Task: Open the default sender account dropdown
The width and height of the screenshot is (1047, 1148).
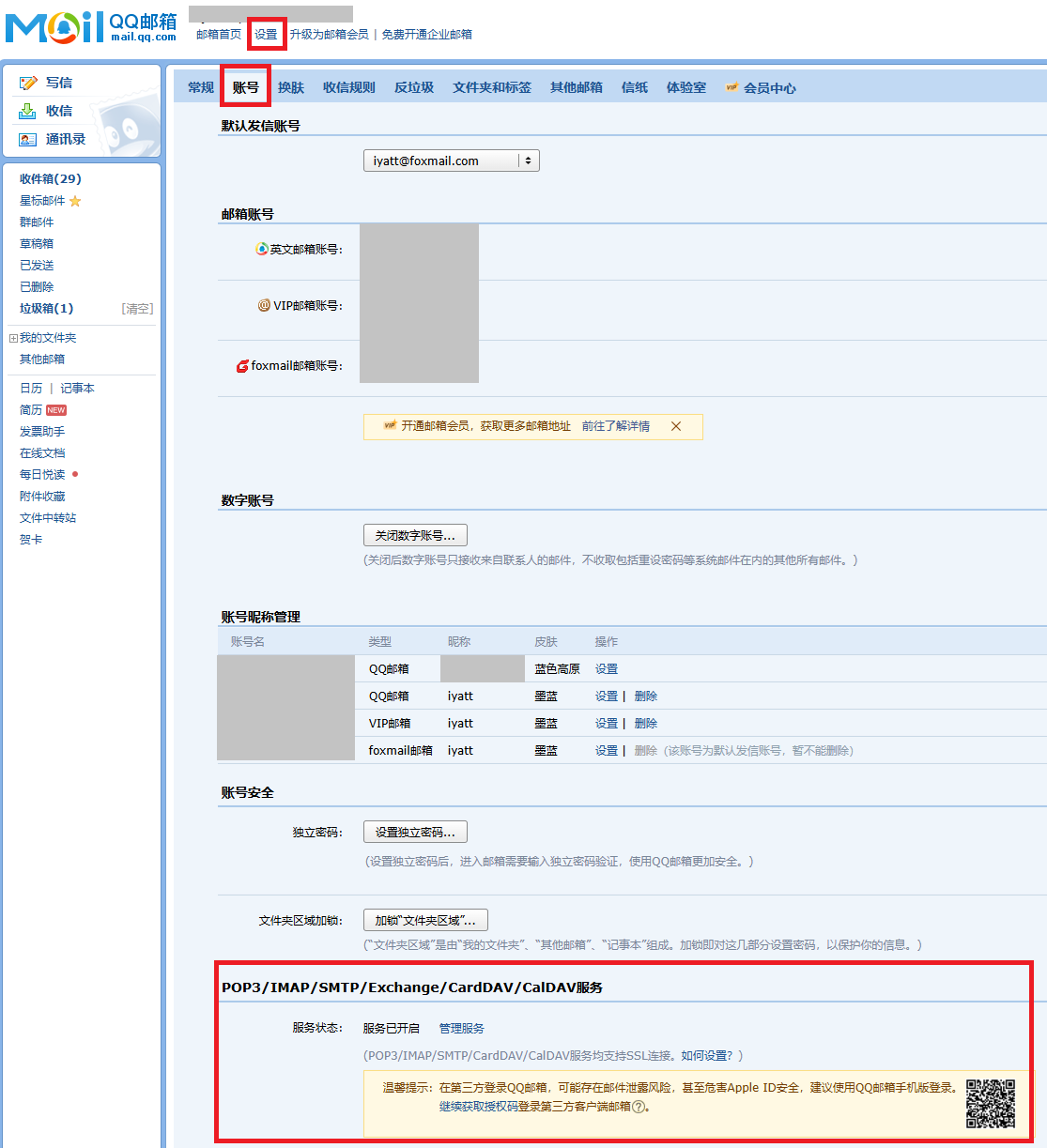Action: coord(451,161)
